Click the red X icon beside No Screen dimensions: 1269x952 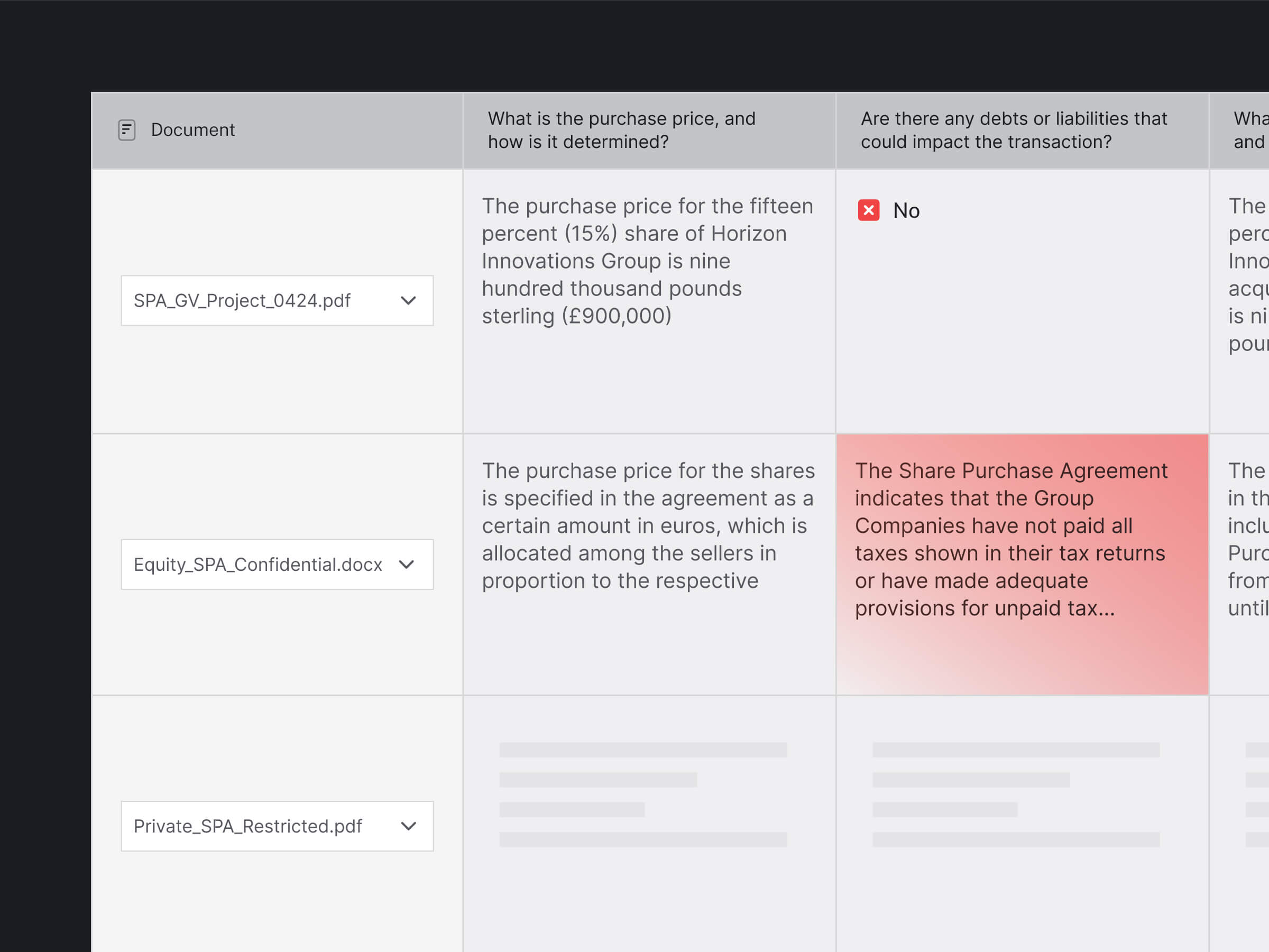868,210
